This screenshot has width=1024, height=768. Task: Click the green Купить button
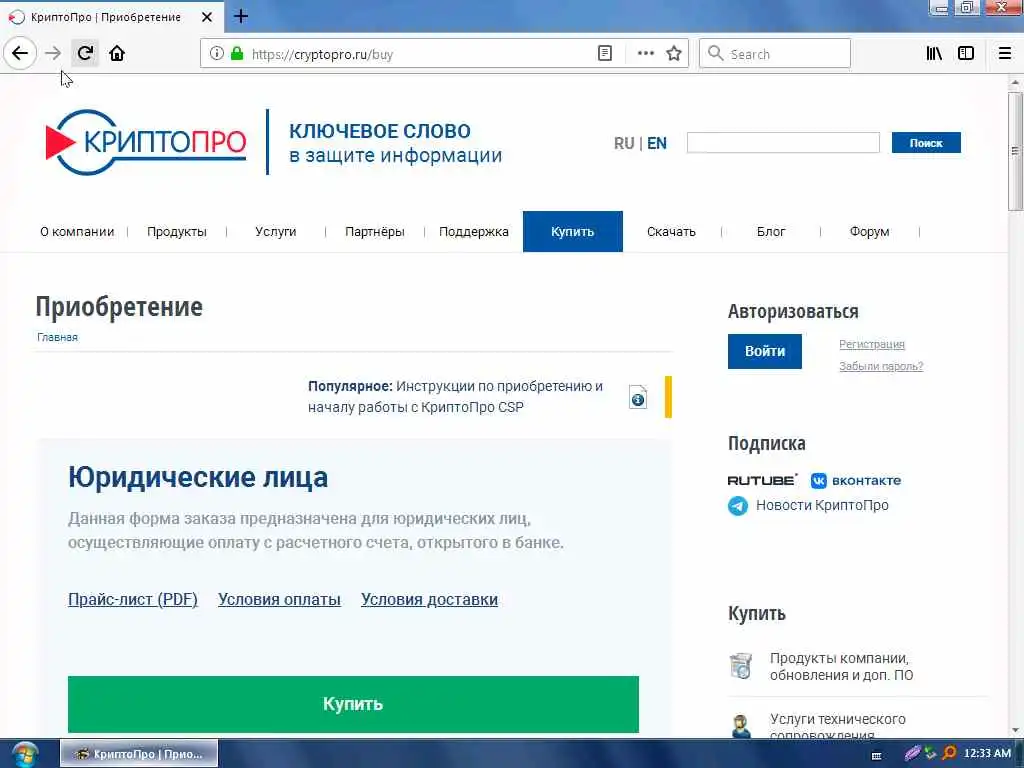tap(353, 704)
